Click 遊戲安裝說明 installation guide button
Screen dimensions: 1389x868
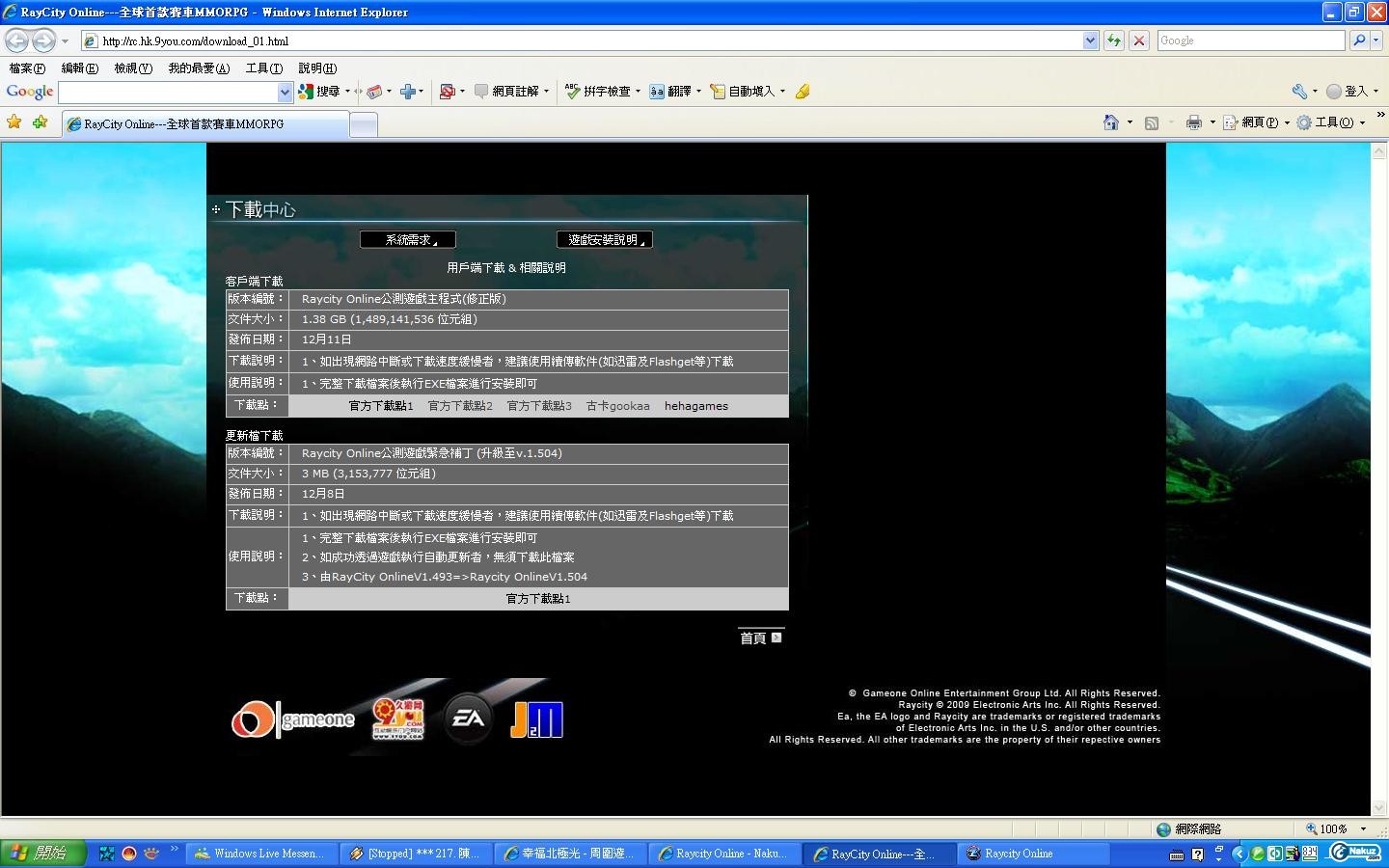coord(605,239)
